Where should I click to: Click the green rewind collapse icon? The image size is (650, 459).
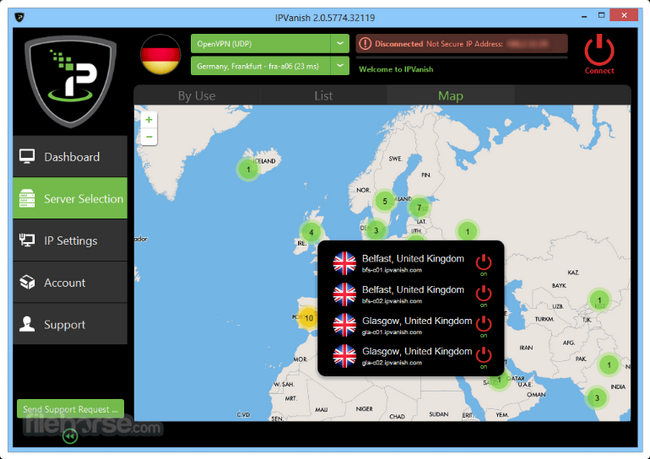pos(70,436)
